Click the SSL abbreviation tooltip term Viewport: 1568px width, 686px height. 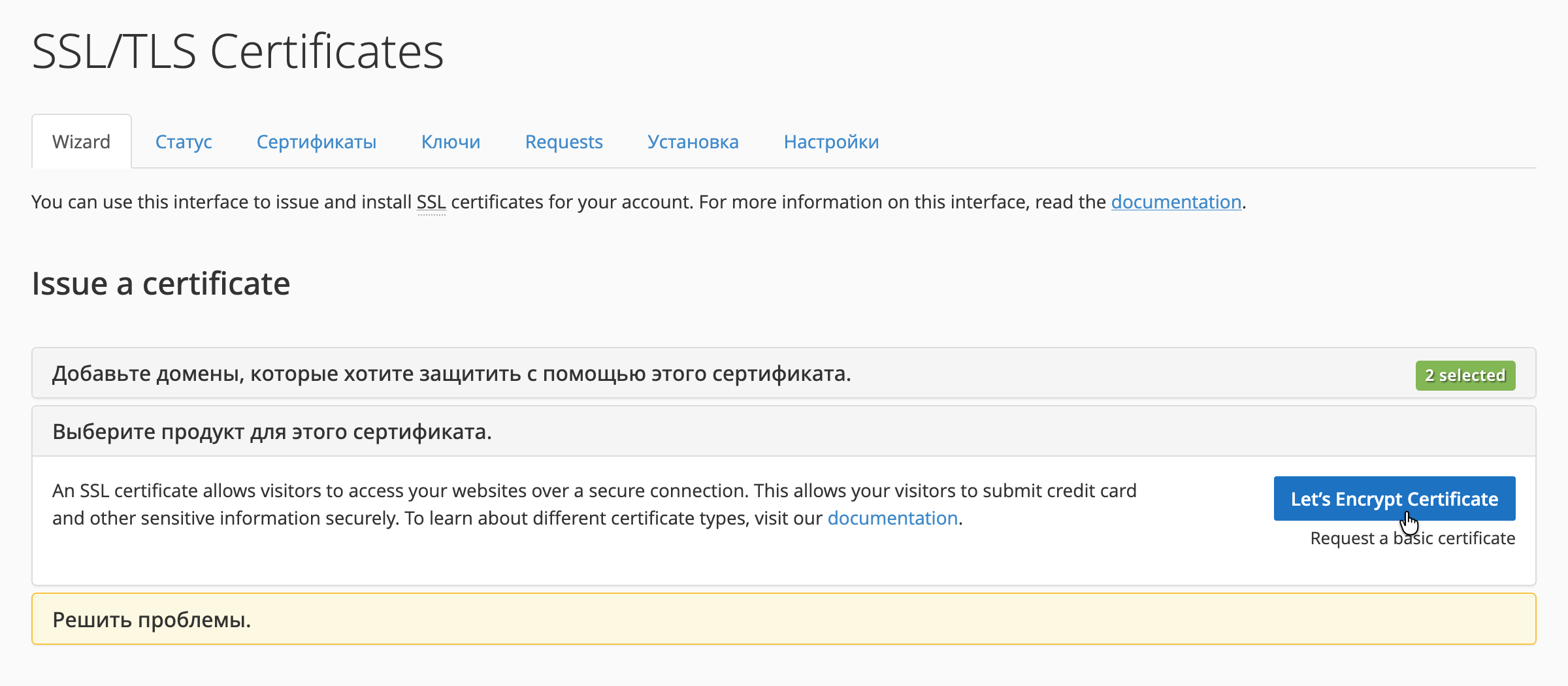[431, 202]
